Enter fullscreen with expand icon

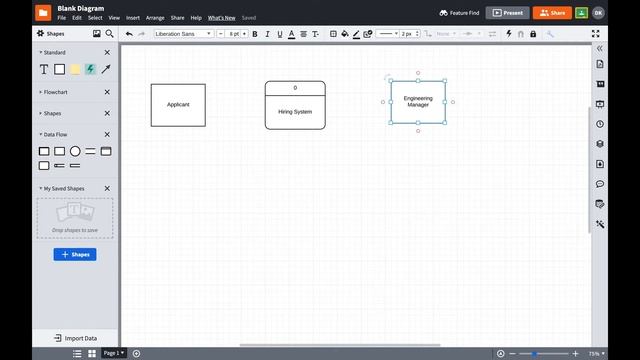click(x=596, y=34)
